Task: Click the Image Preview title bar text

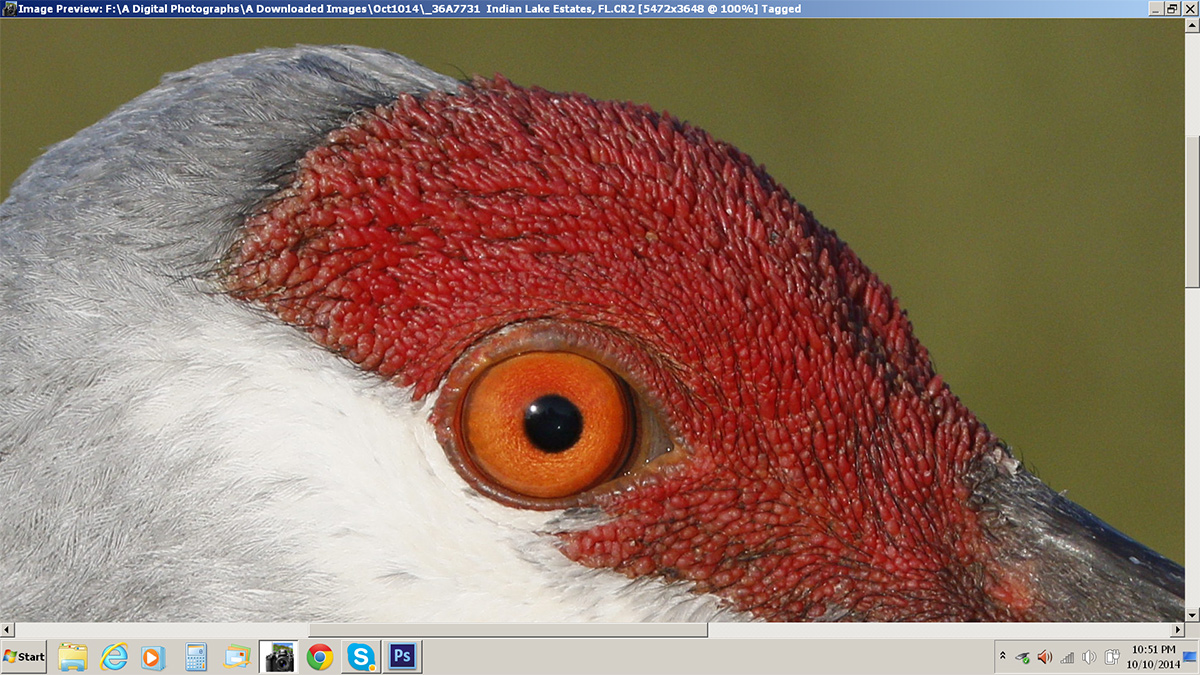Action: tap(409, 8)
